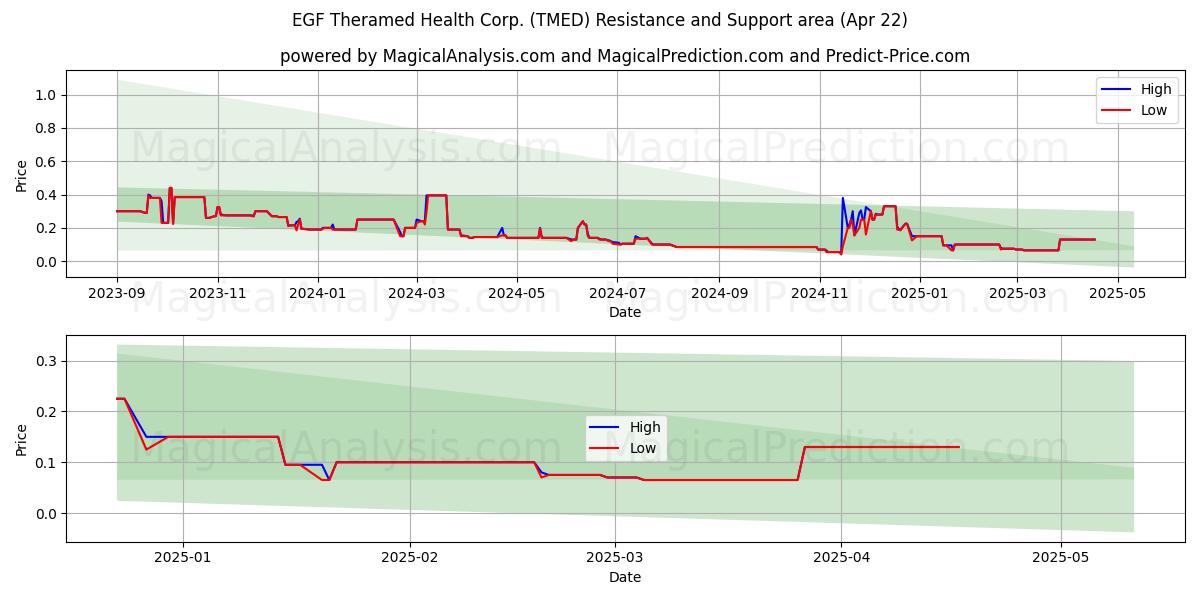Click top chart x-axis label '2025-03'
1200x600 pixels.
tap(1016, 294)
